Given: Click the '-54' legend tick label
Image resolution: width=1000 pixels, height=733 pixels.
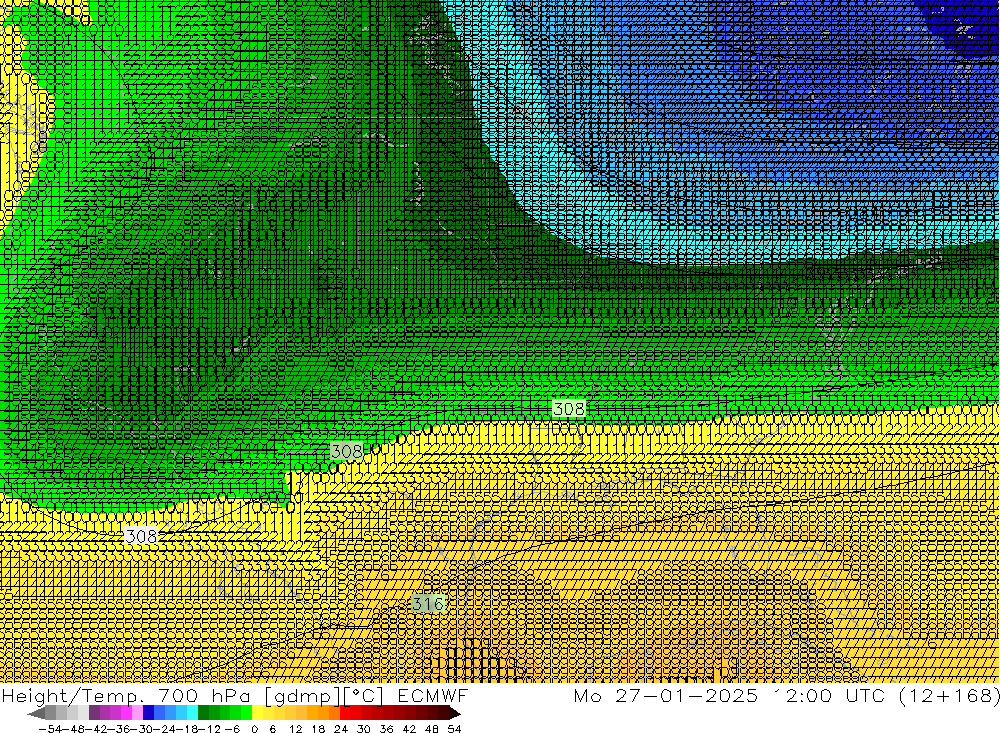Looking at the screenshot, I should (50, 729).
